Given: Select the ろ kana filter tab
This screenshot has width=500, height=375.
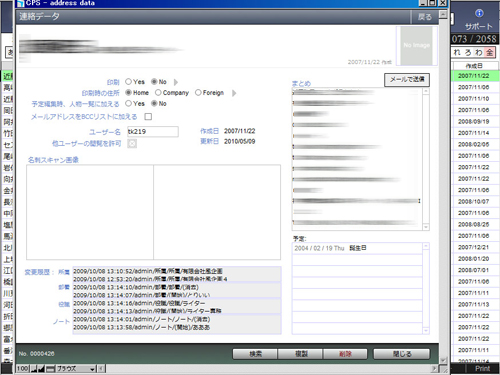Looking at the screenshot, I should point(468,52).
